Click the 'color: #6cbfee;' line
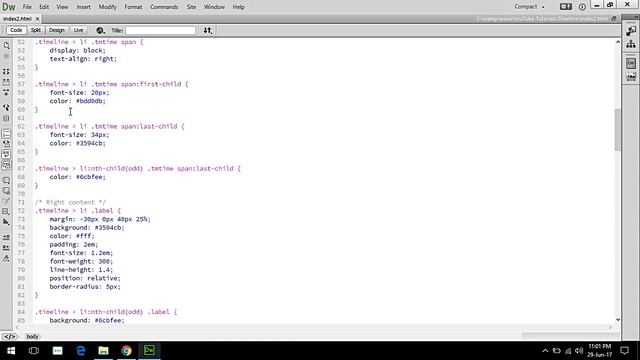Viewport: 640px width, 360px height. point(78,177)
